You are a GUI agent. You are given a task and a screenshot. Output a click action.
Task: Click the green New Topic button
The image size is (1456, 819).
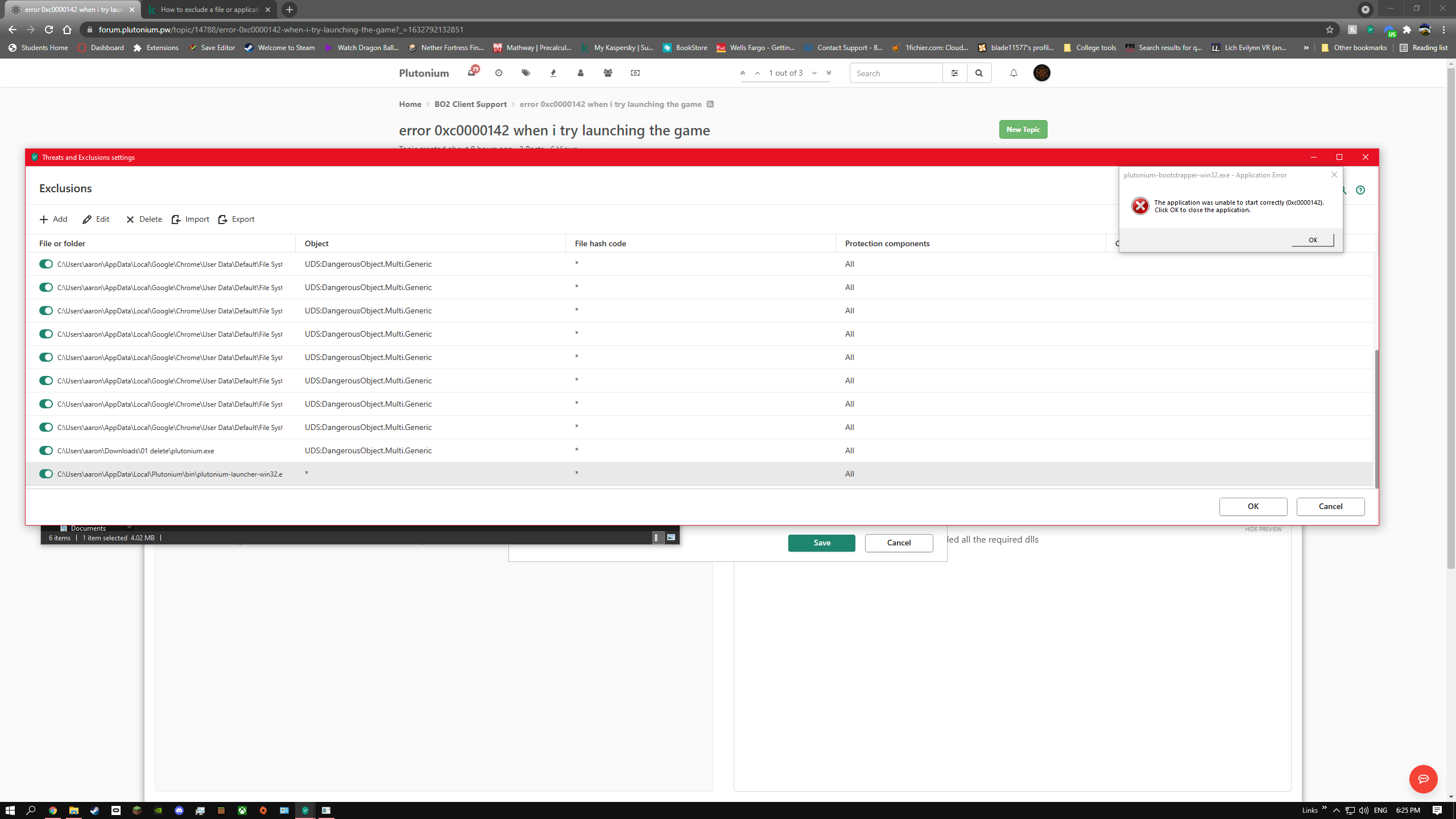coord(1023,130)
